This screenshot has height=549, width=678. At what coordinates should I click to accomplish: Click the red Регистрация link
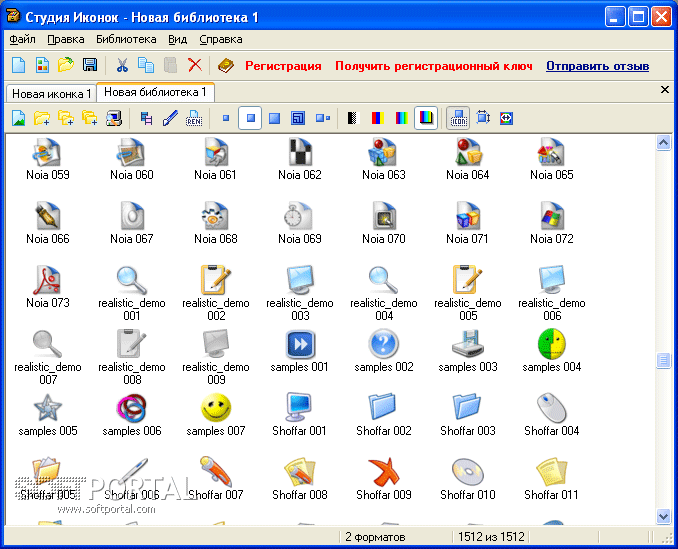[x=283, y=66]
